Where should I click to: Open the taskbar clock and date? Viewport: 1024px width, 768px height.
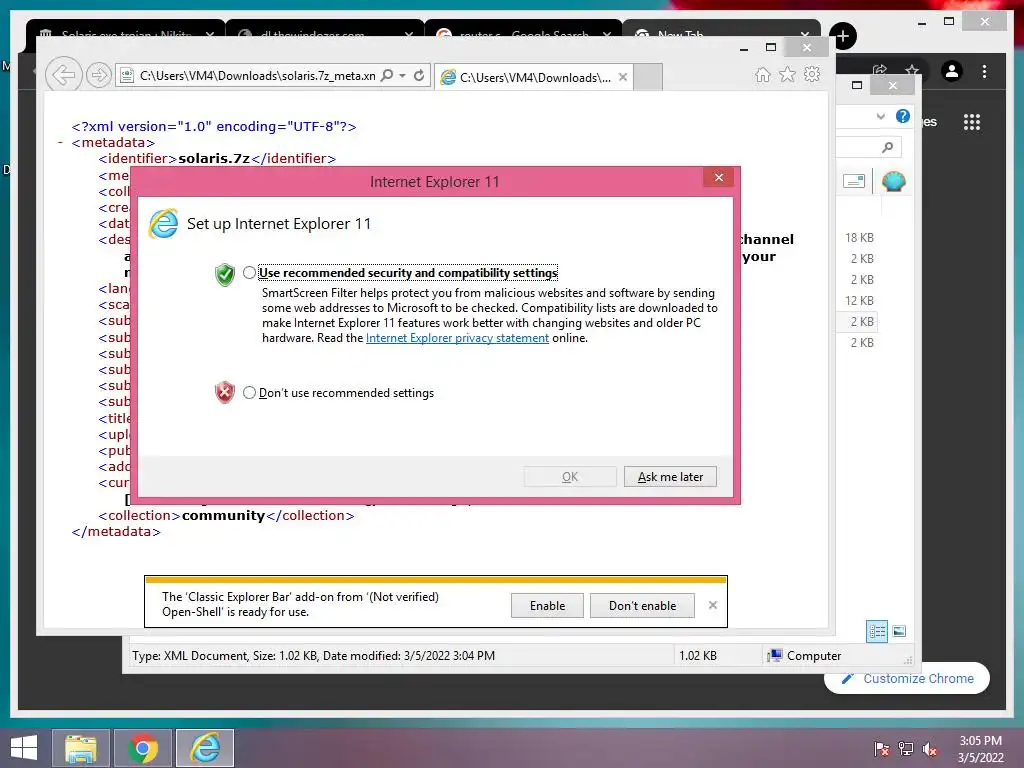[980, 749]
